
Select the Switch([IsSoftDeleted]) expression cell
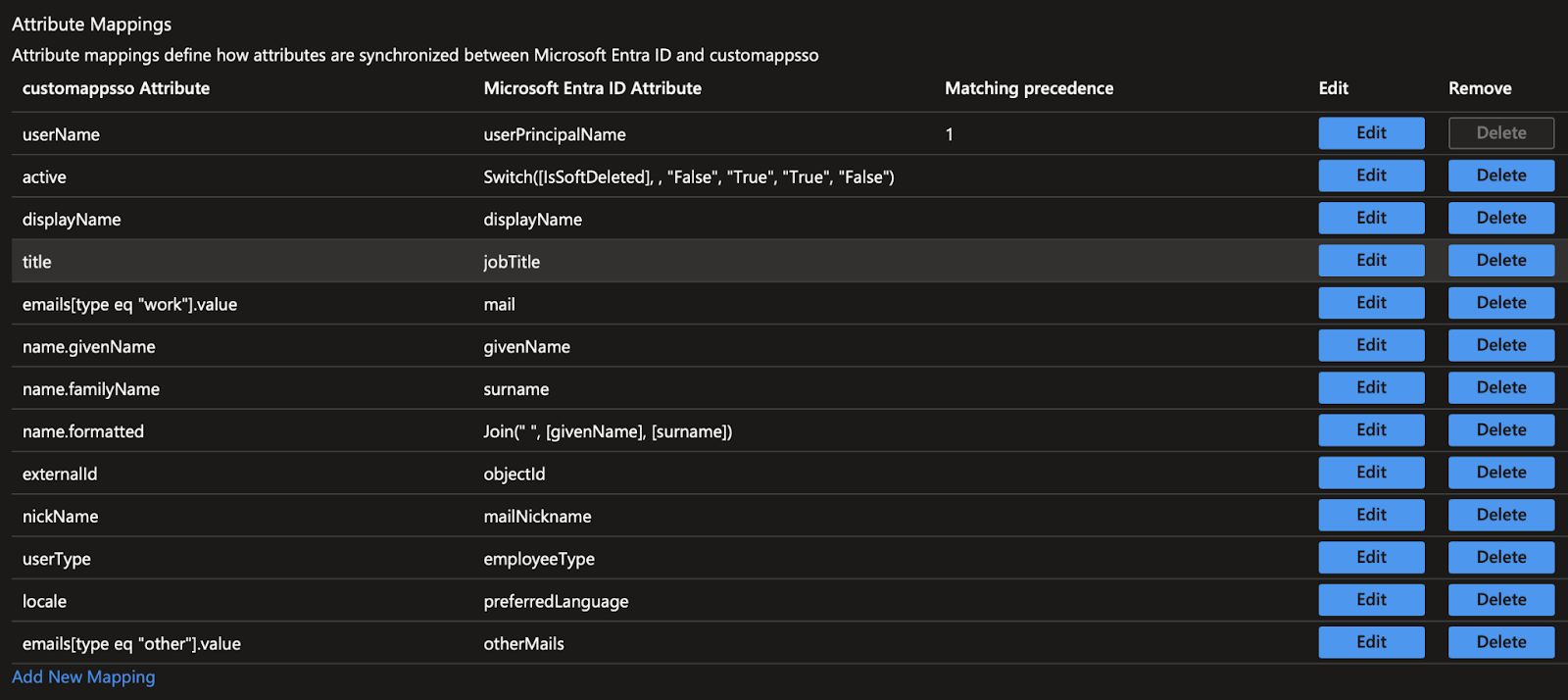tap(689, 177)
